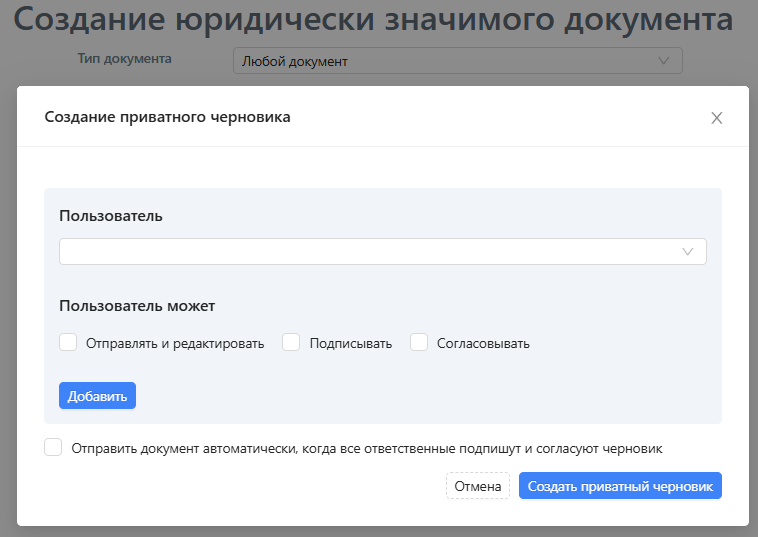This screenshot has height=537, width=758.
Task: Click the 'Пользователь может' section heading
Action: (137, 306)
